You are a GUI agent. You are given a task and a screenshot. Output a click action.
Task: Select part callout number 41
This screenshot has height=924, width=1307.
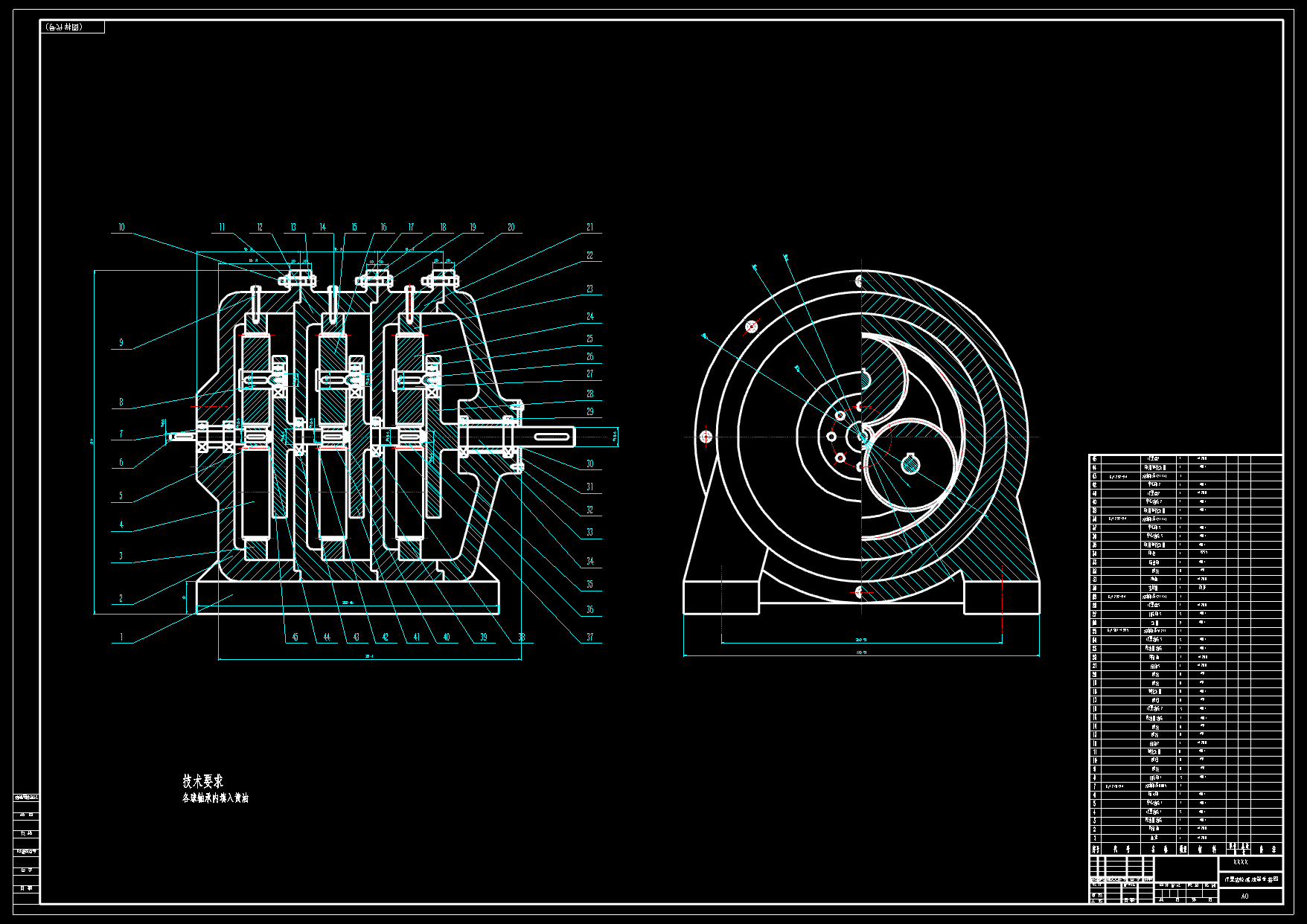click(417, 638)
